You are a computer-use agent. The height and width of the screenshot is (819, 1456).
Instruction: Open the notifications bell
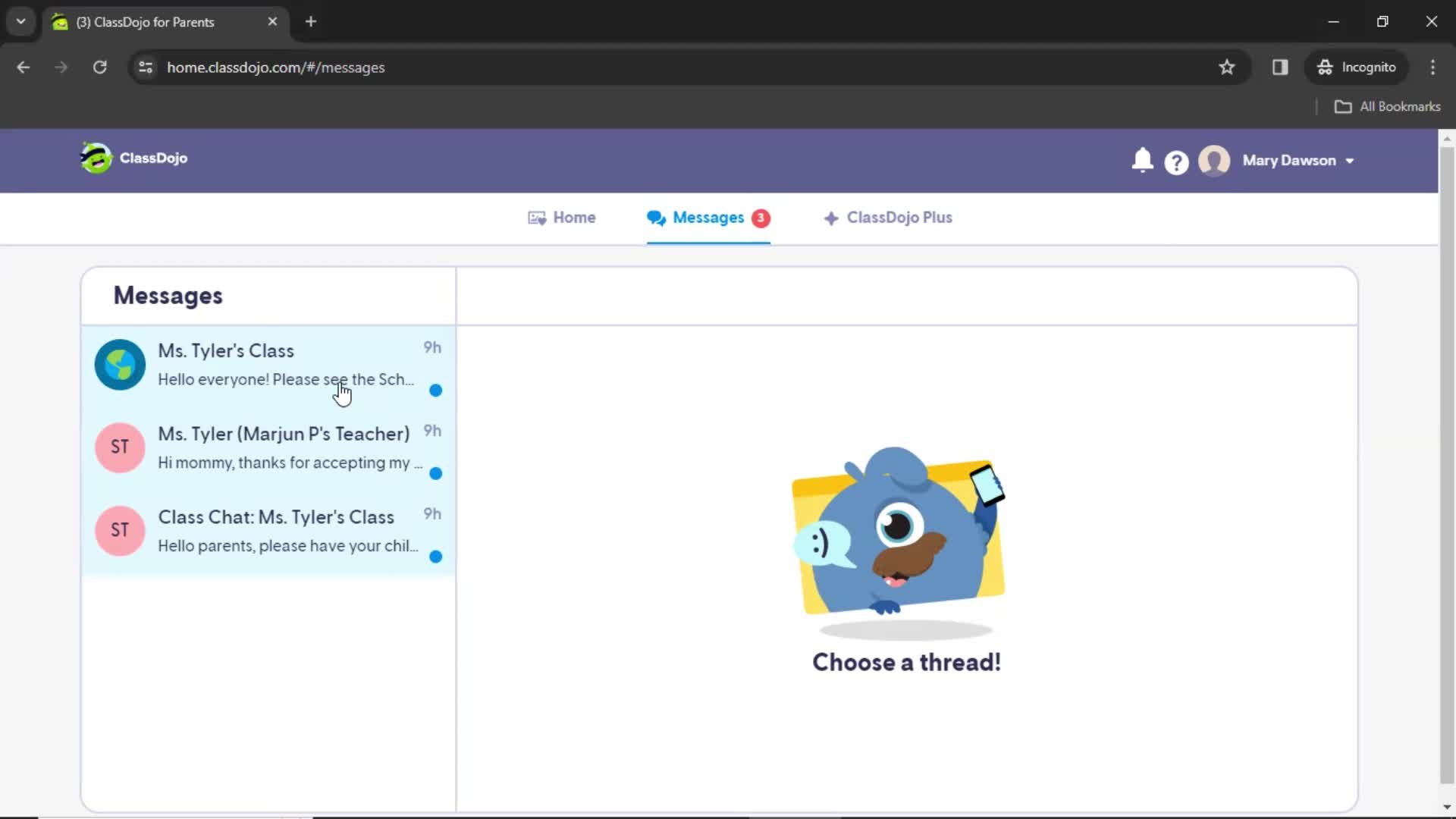coord(1142,161)
